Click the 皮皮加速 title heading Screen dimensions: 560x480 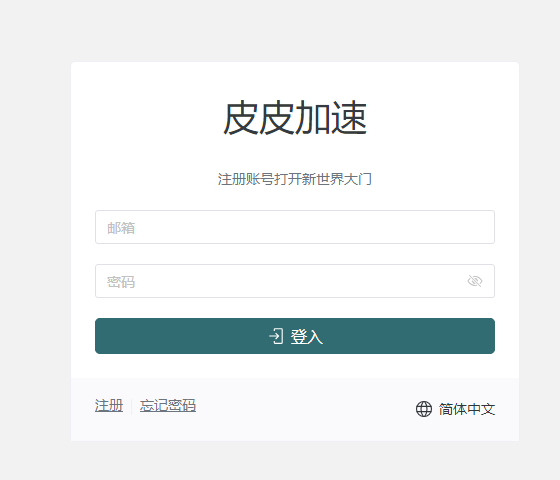click(295, 118)
